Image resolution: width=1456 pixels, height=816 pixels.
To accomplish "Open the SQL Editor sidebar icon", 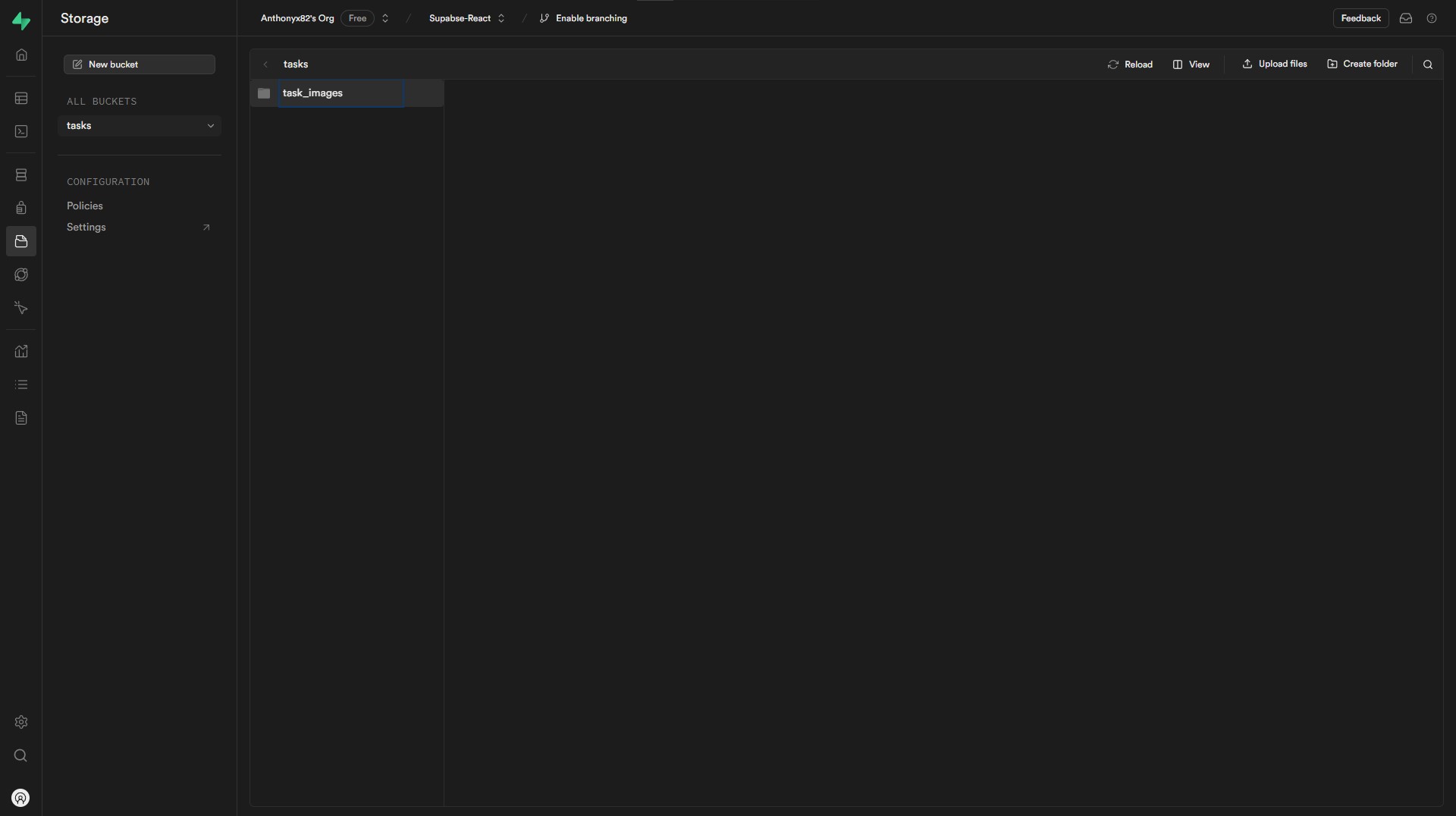I will pyautogui.click(x=21, y=132).
